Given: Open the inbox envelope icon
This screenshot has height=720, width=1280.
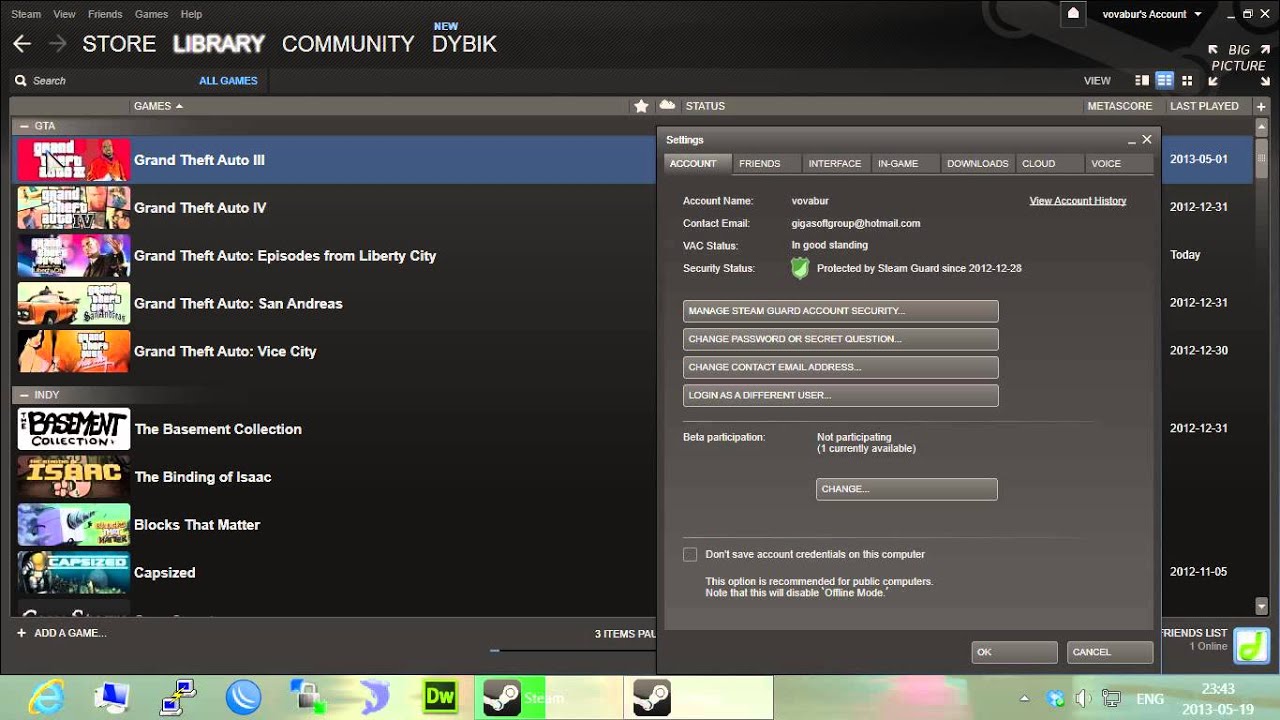Looking at the screenshot, I should [x=1073, y=14].
